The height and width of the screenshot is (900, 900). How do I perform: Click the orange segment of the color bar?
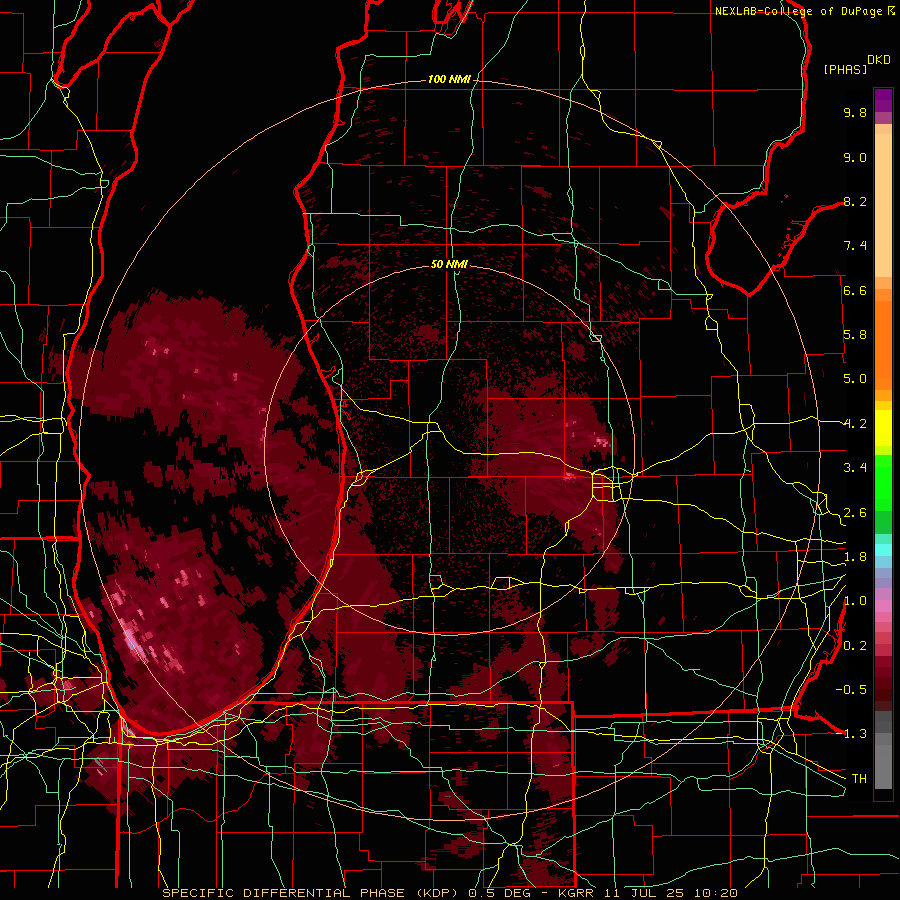tap(883, 344)
